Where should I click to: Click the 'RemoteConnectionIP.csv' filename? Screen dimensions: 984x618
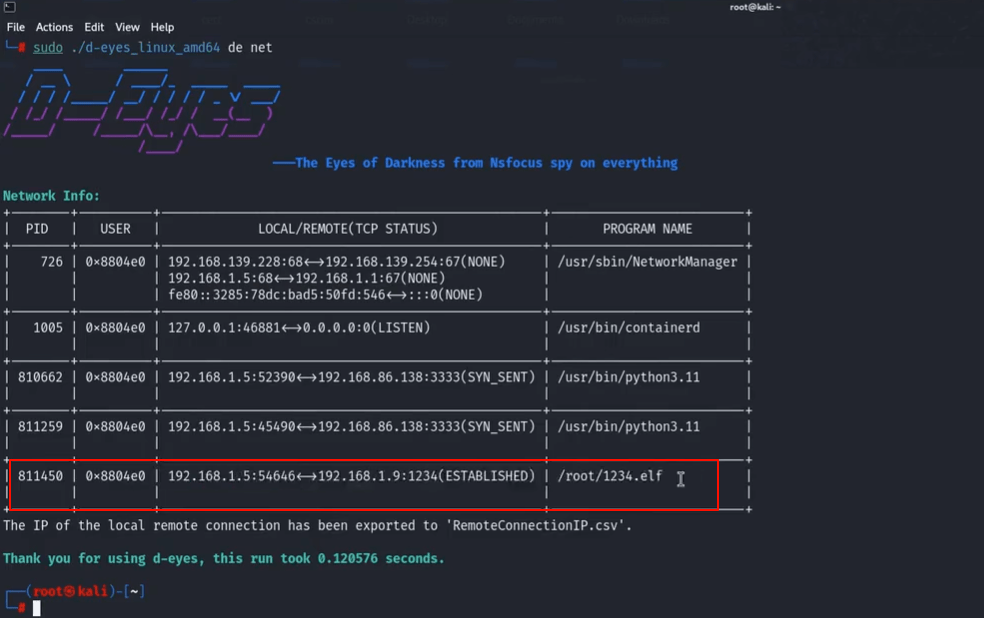pos(538,526)
